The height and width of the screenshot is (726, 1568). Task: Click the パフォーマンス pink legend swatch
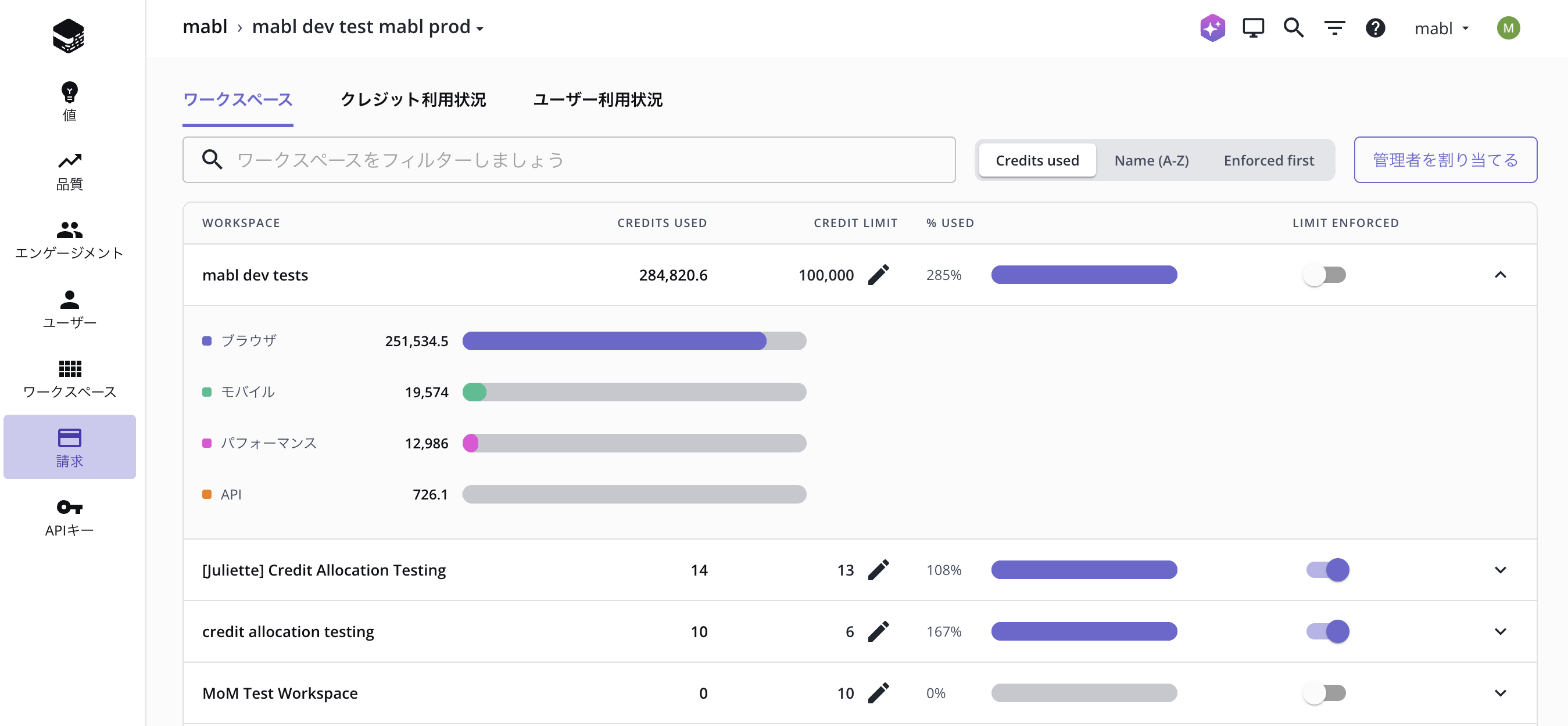click(207, 443)
